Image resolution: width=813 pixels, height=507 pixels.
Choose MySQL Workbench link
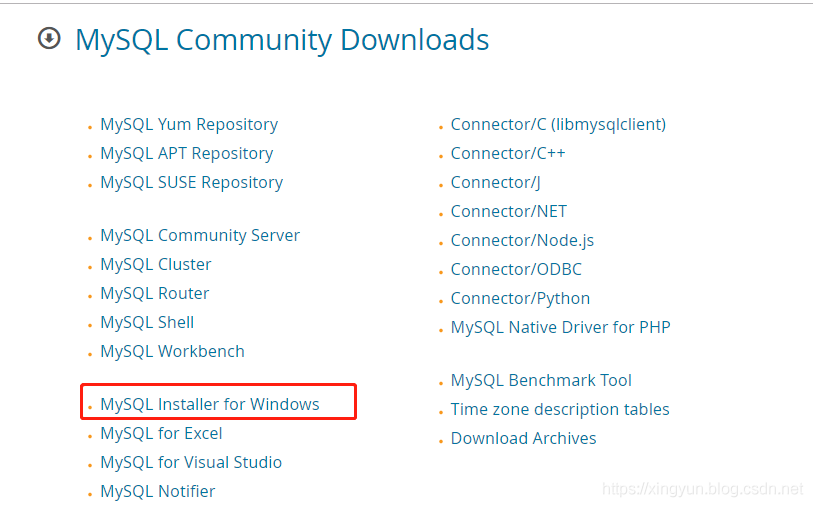point(172,352)
